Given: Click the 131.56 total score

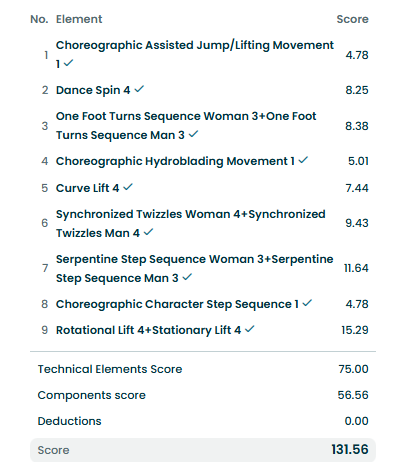Looking at the screenshot, I should (350, 449).
